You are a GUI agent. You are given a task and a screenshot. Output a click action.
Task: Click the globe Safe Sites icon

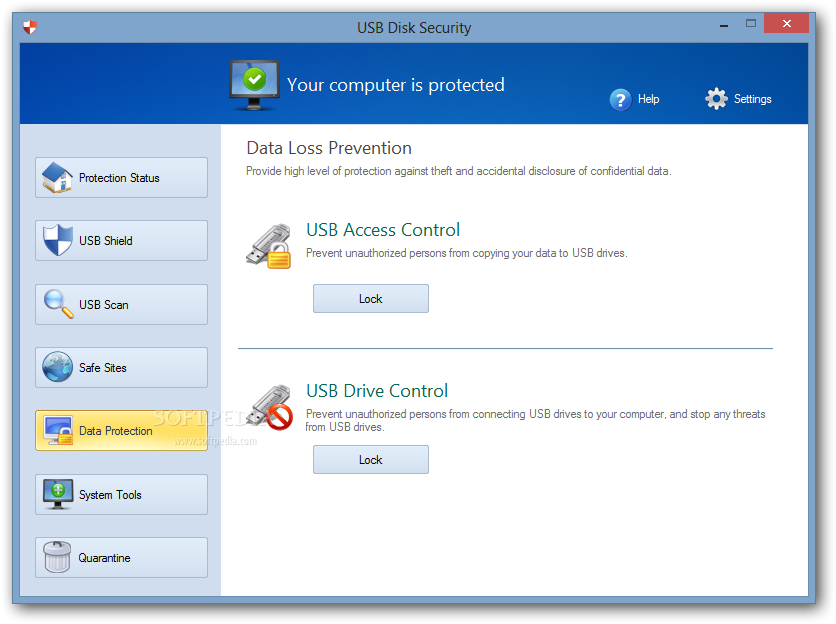click(57, 367)
